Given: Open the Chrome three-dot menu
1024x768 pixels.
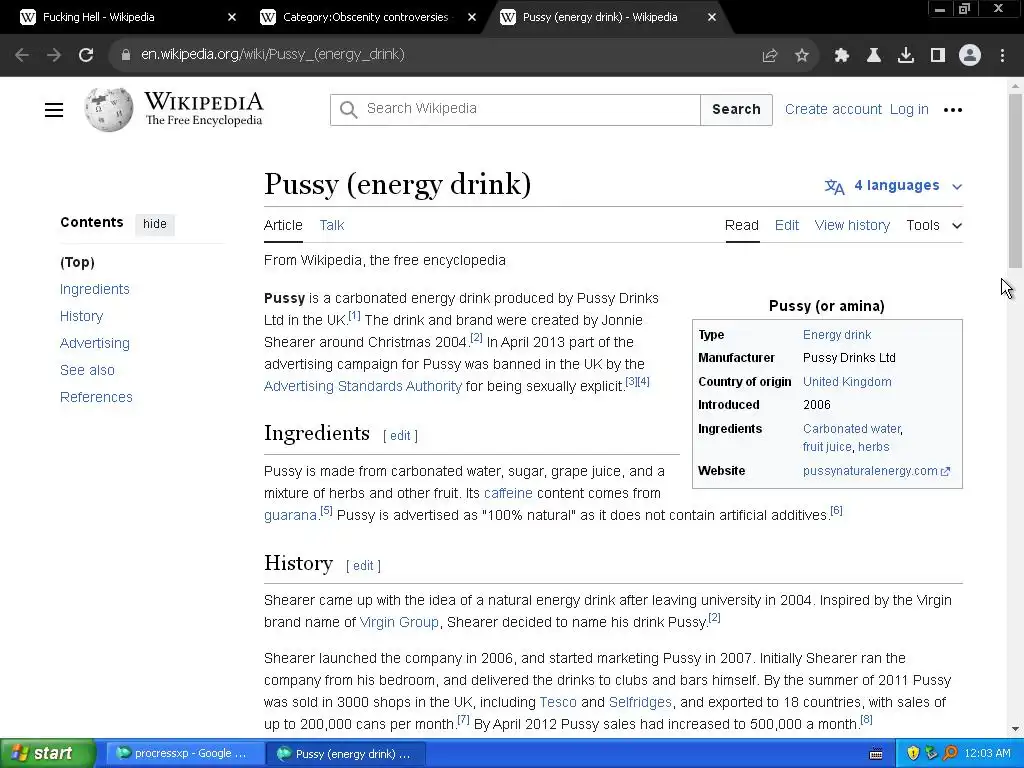Looking at the screenshot, I should 1002,56.
